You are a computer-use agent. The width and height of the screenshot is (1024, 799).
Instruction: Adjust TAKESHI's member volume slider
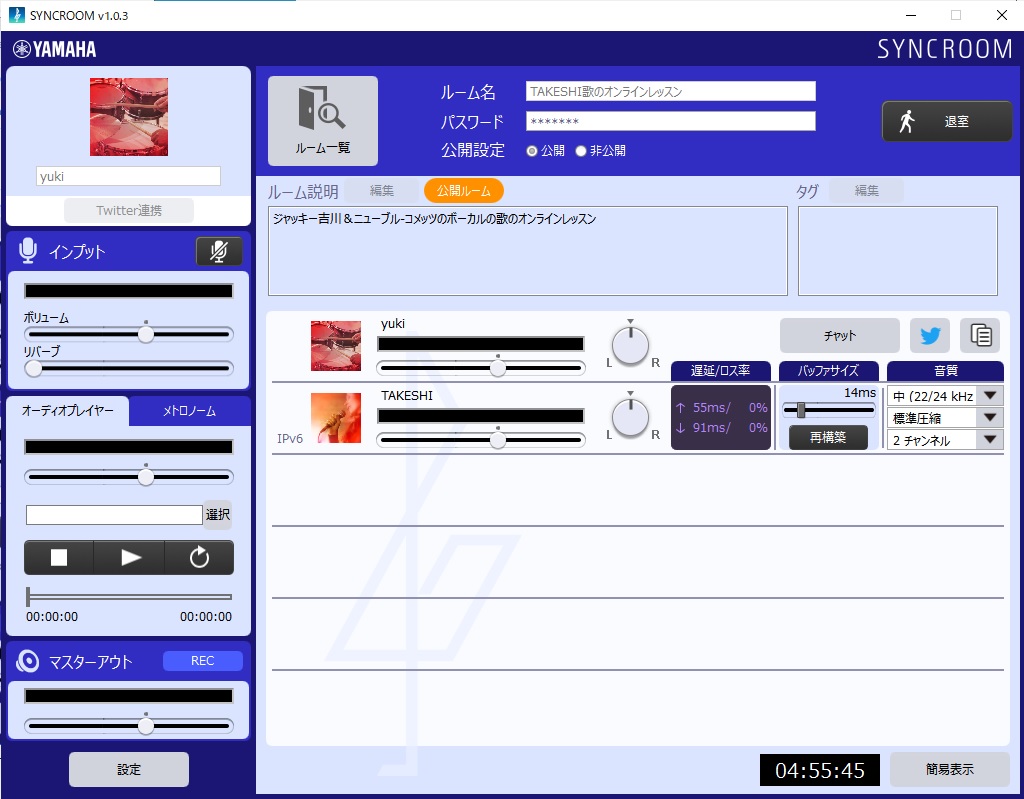[481, 440]
